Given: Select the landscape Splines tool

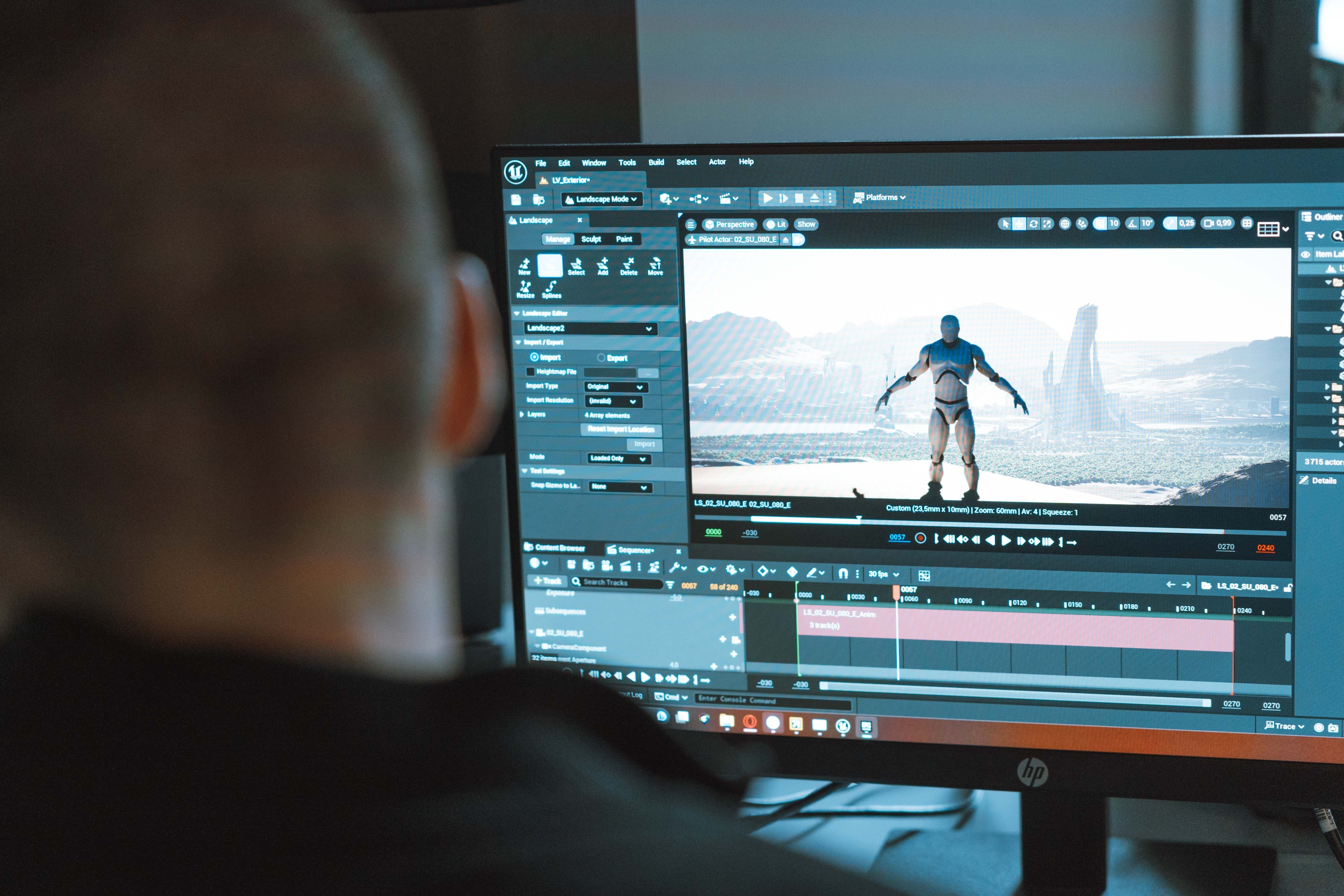Looking at the screenshot, I should (x=552, y=290).
